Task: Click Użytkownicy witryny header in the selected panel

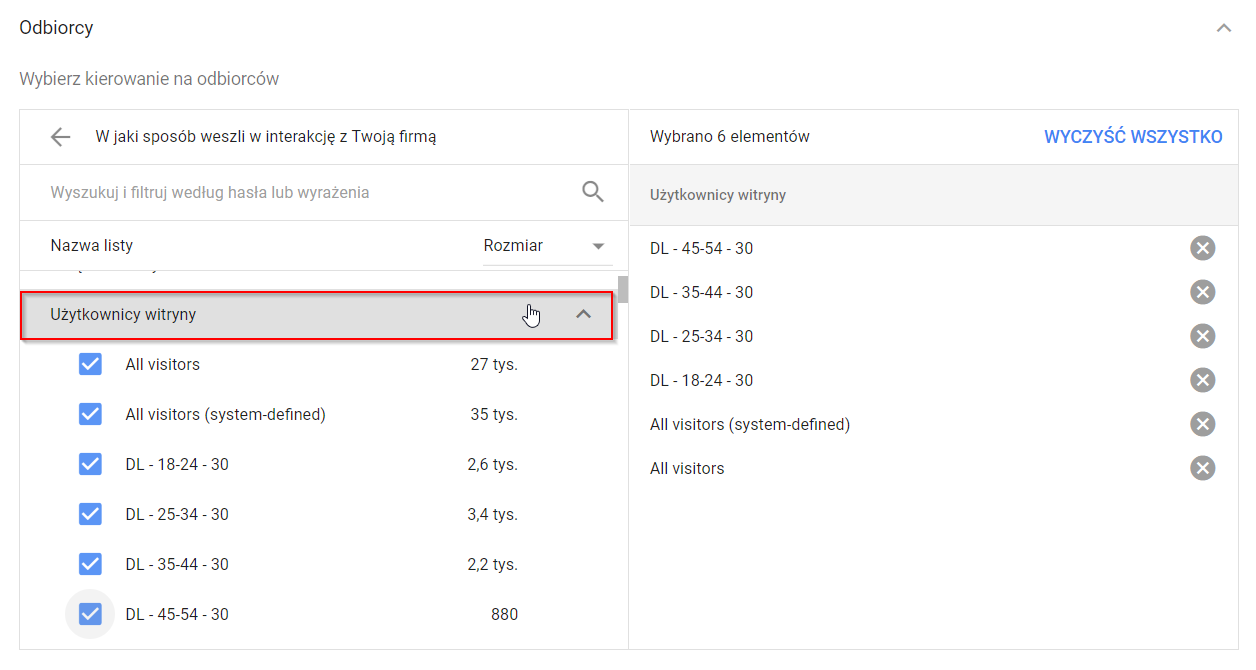Action: [x=718, y=195]
